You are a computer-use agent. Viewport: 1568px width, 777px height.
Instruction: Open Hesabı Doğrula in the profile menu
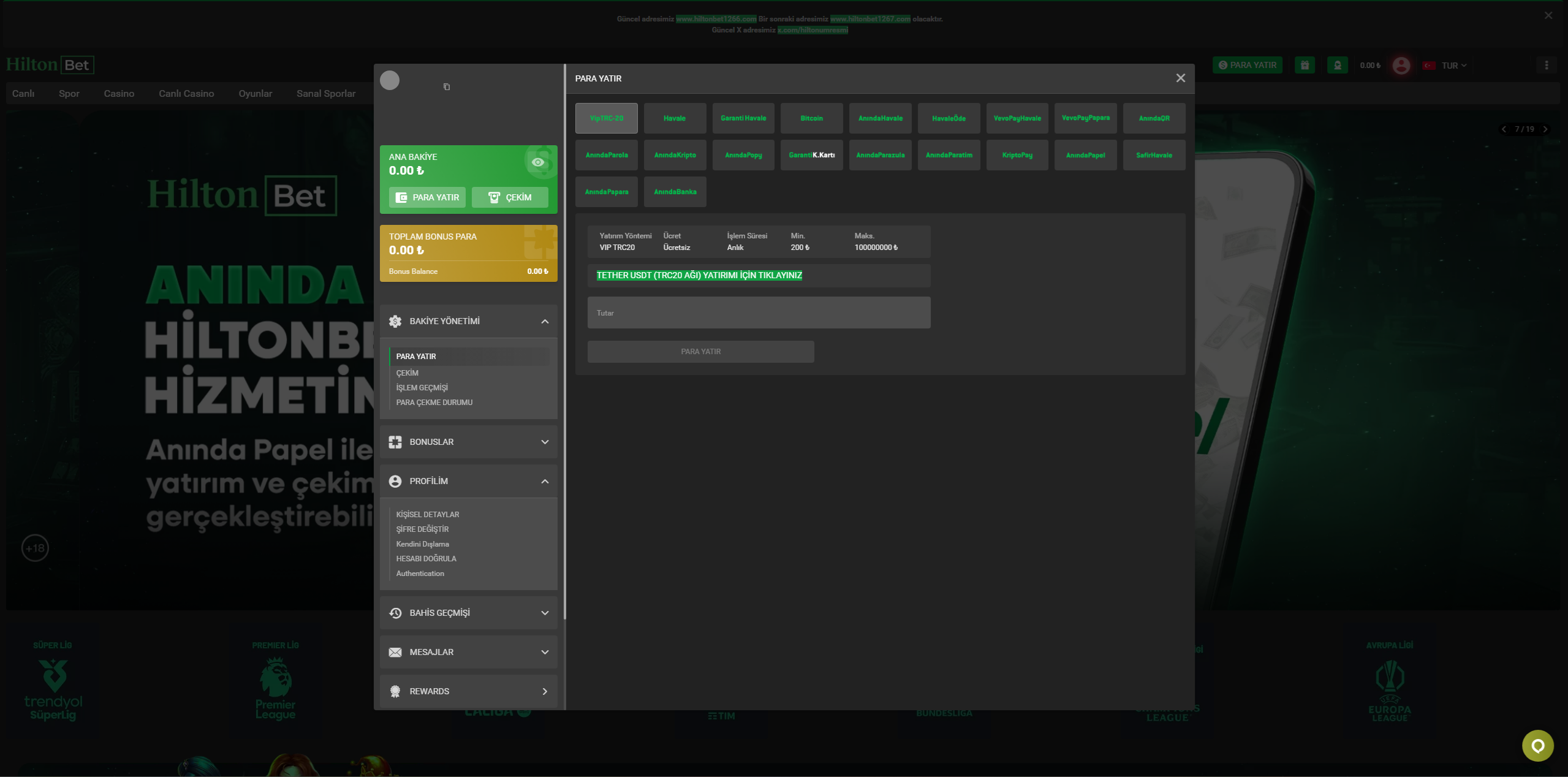pyautogui.click(x=426, y=559)
